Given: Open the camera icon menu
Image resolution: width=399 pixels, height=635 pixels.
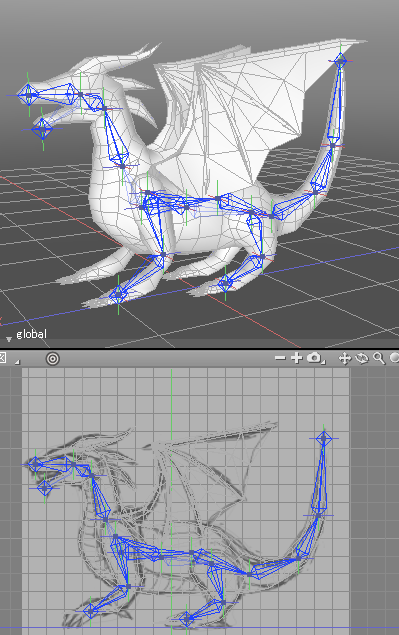Looking at the screenshot, I should [x=316, y=358].
